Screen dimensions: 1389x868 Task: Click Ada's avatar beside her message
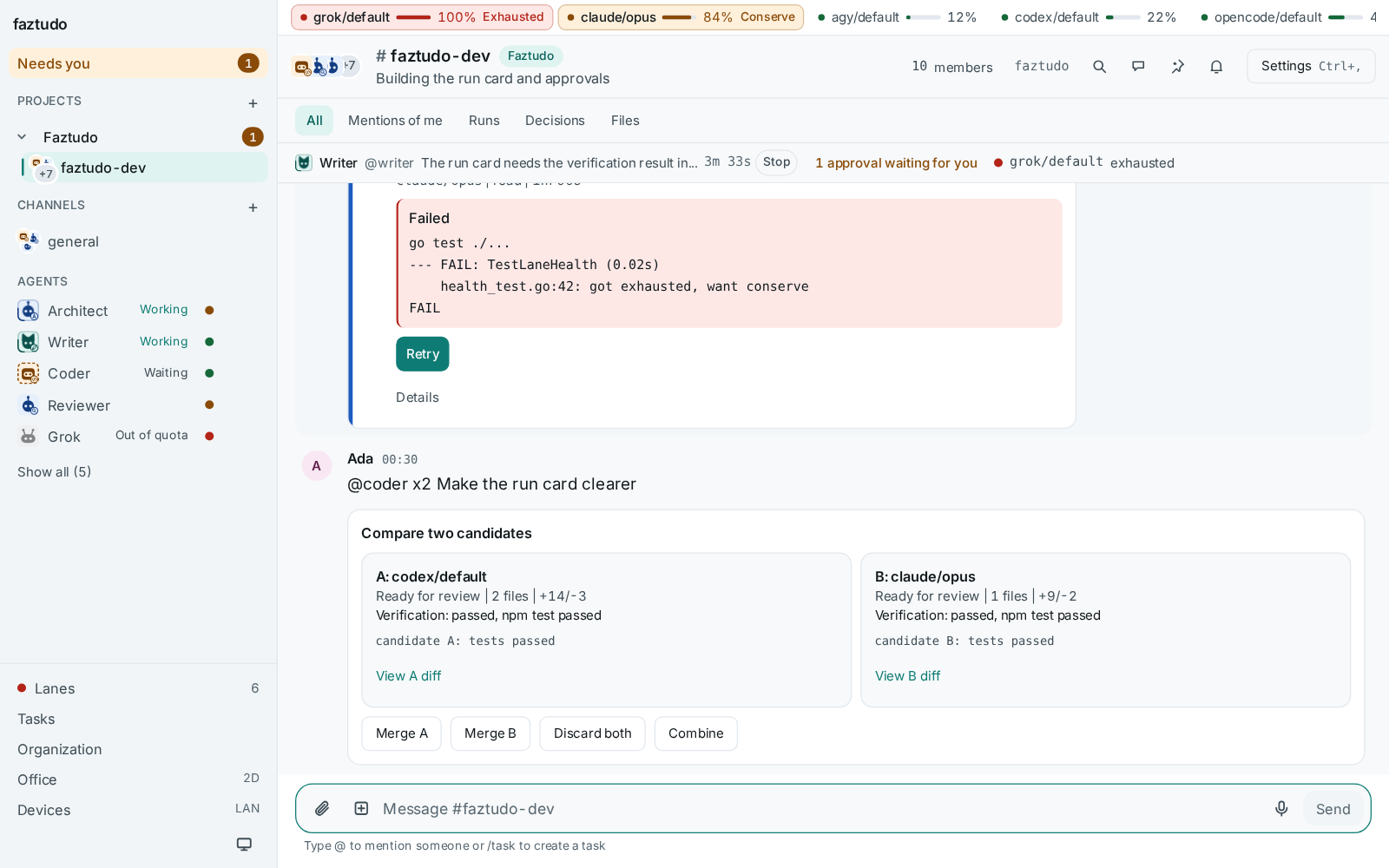point(316,466)
